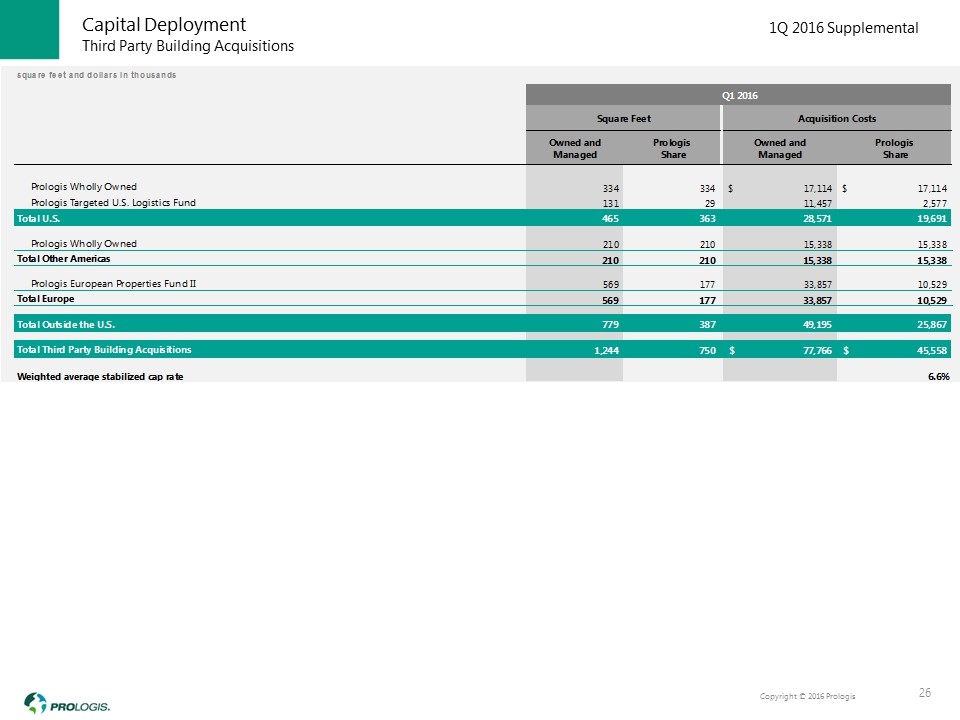This screenshot has height=720, width=960.
Task: Click the Weighted average stabilized cap rate label
Action: (x=100, y=376)
